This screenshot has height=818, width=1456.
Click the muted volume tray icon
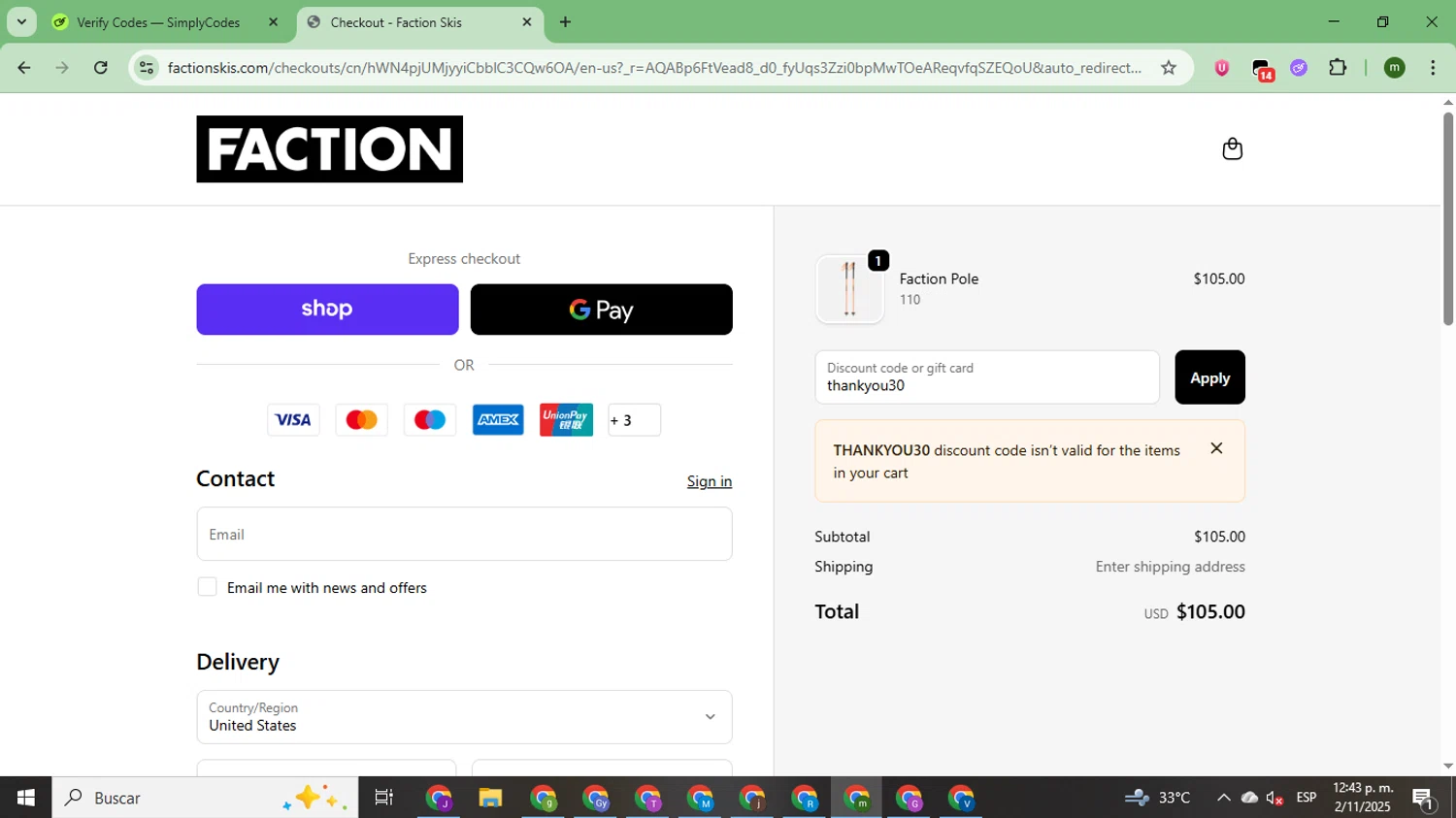click(x=1275, y=798)
